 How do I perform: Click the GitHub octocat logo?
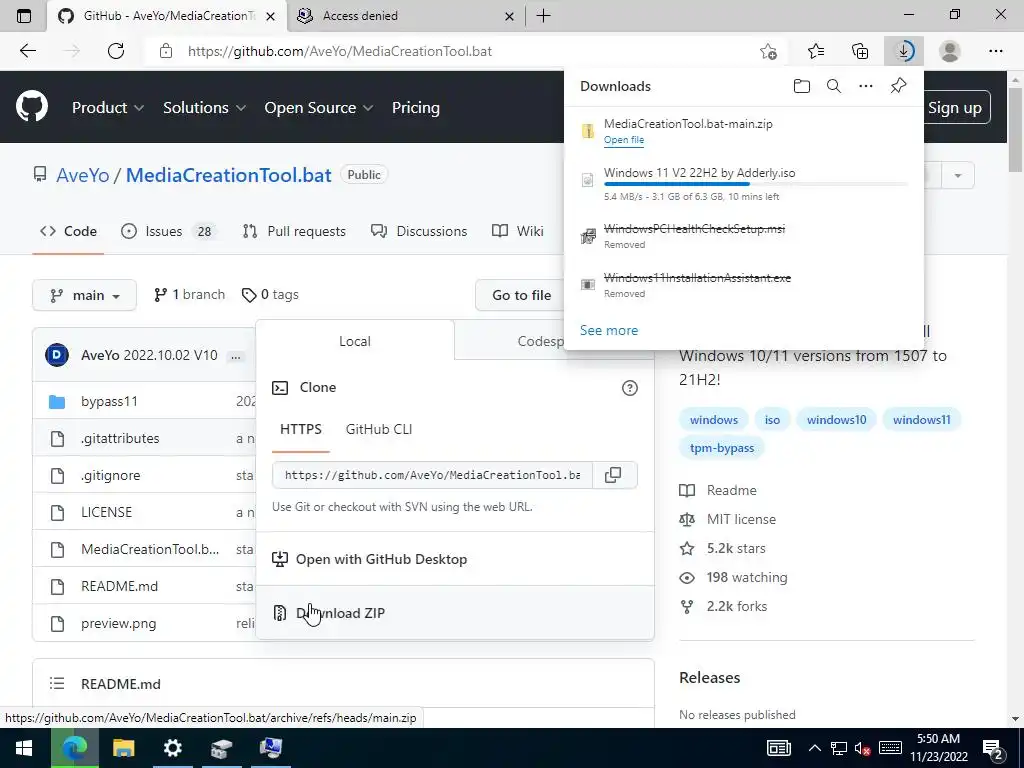(x=32, y=107)
